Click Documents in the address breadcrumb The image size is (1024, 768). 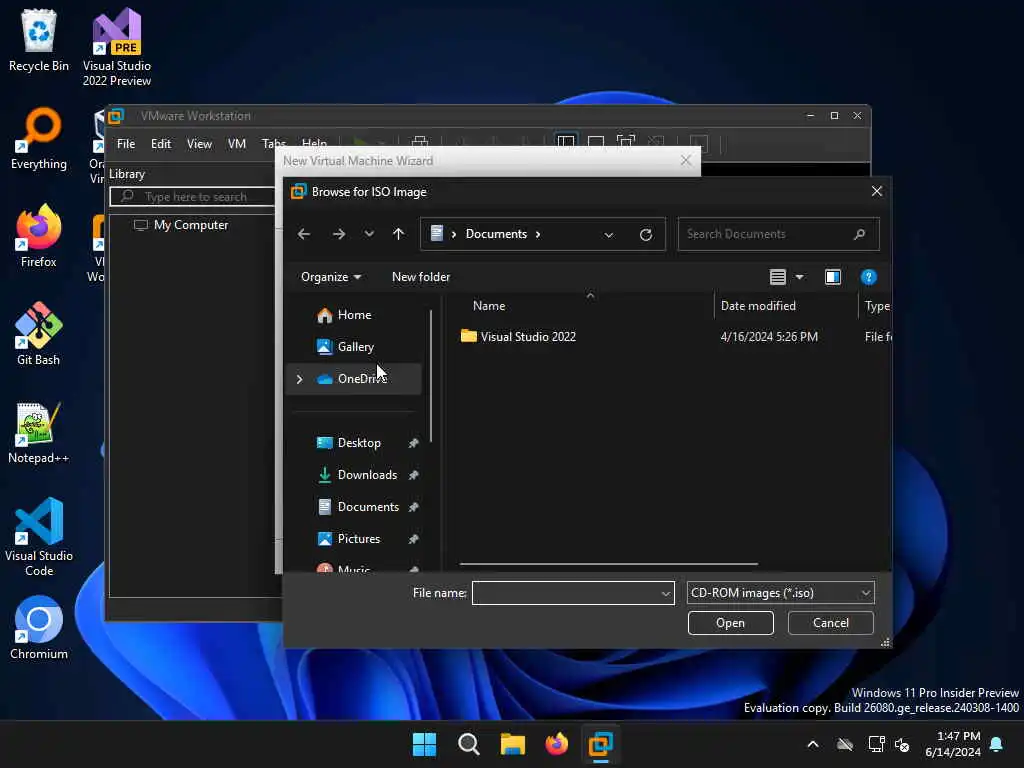496,234
